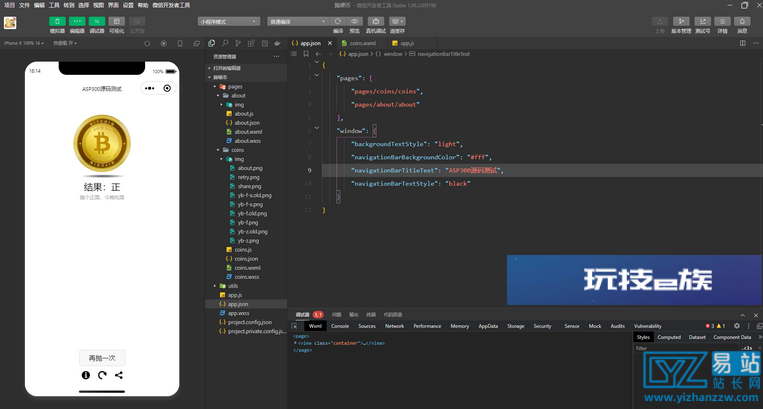Click the share icon in simulator
This screenshot has height=409, width=763.
tap(119, 375)
